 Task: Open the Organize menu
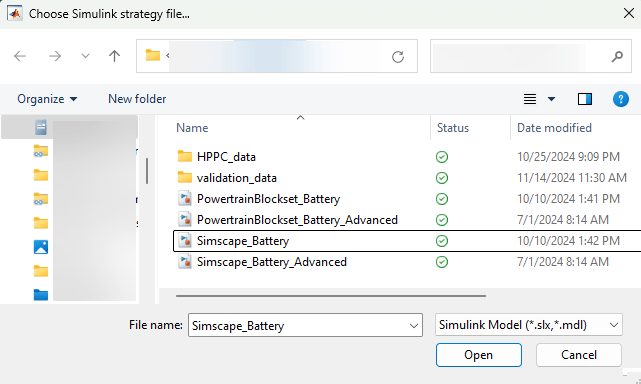47,99
